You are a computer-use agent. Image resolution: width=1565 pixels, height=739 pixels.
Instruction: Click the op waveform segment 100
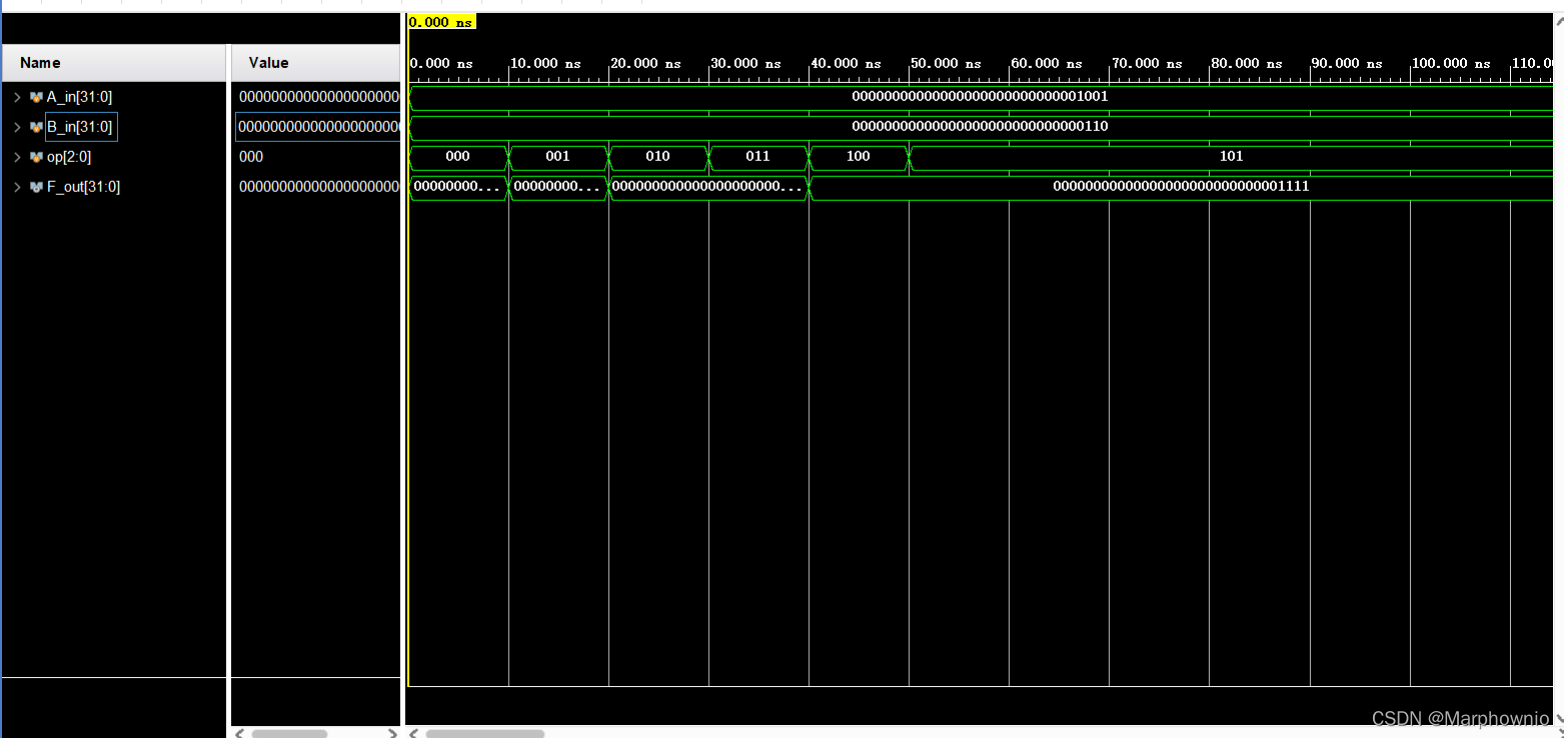pyautogui.click(x=858, y=157)
